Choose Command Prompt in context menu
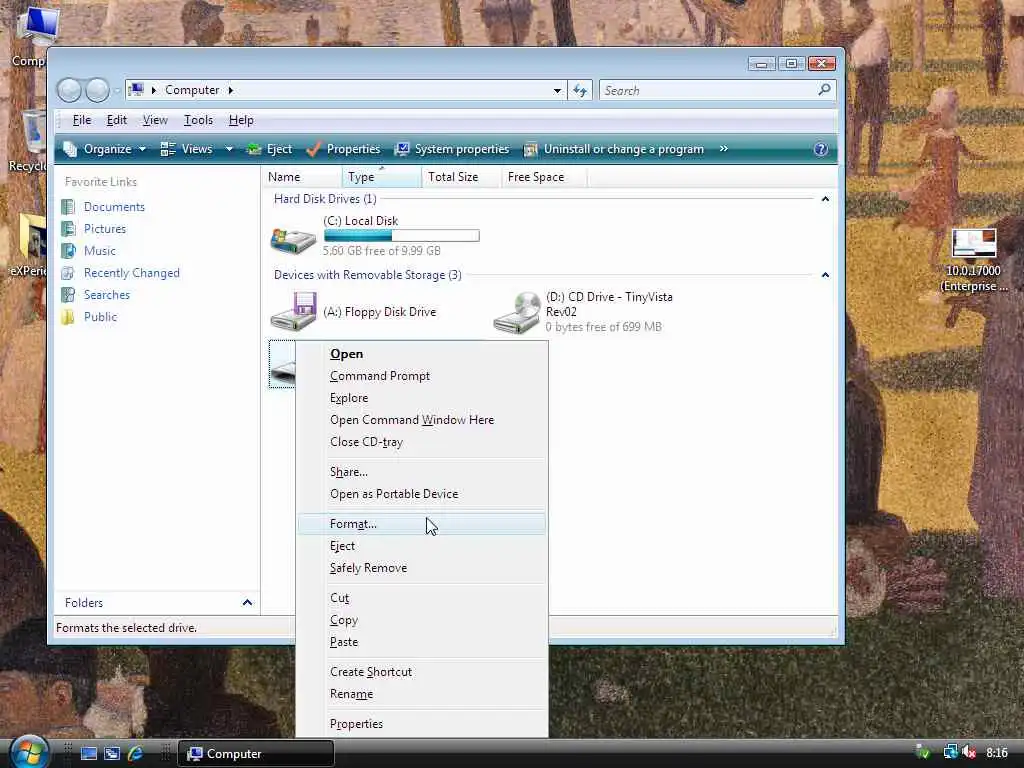This screenshot has height=768, width=1024. [422, 376]
